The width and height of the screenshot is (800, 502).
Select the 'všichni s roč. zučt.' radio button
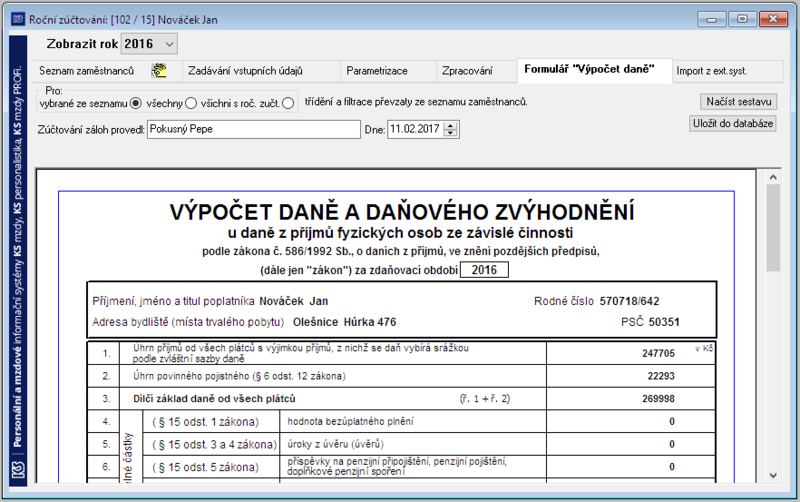[x=288, y=103]
